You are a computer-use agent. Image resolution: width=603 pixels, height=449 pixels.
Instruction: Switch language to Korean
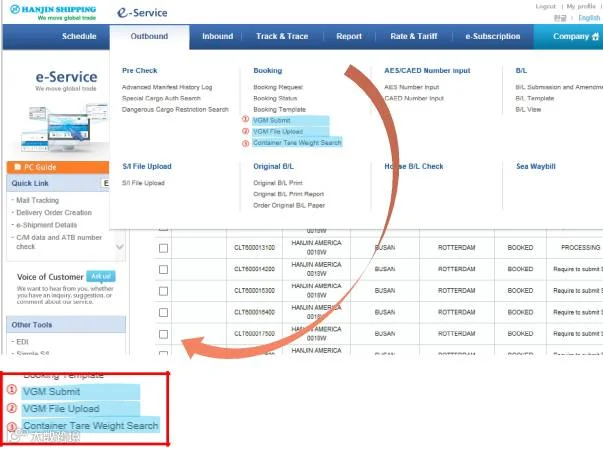560,18
